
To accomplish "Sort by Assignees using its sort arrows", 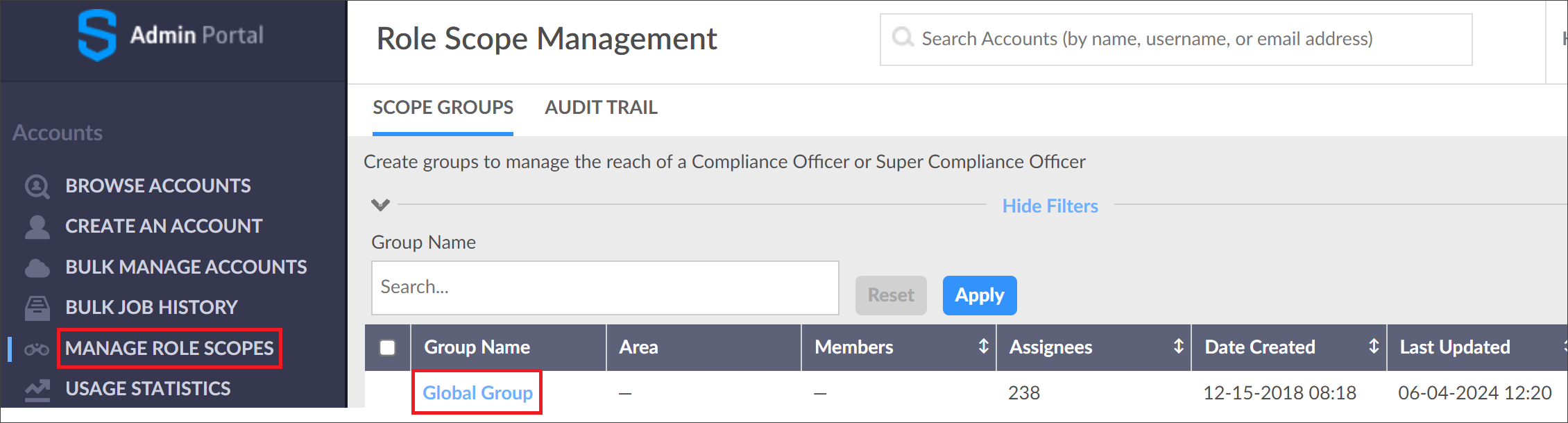I will [1178, 347].
